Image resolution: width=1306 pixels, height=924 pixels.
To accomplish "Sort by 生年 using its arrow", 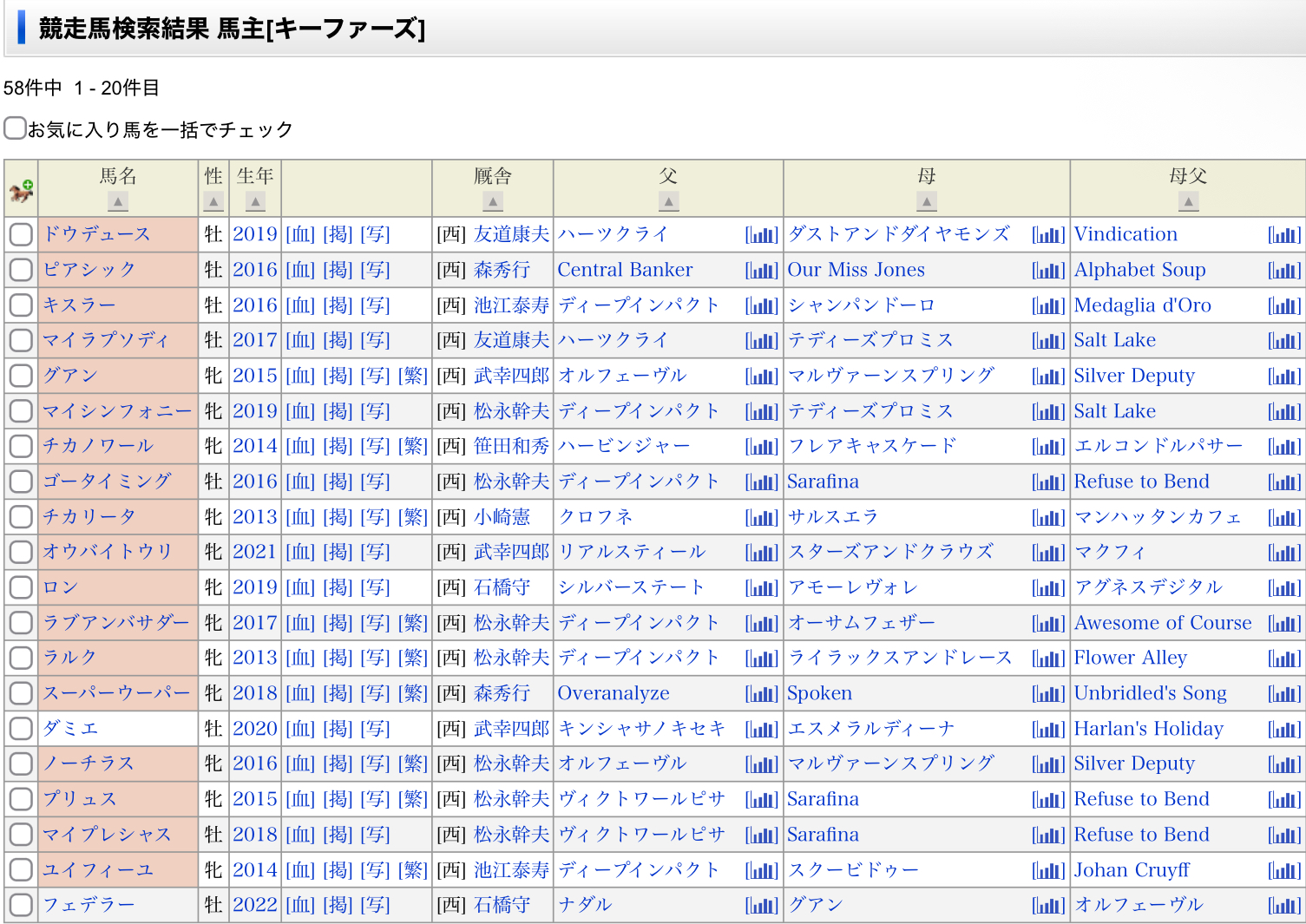I will point(255,202).
